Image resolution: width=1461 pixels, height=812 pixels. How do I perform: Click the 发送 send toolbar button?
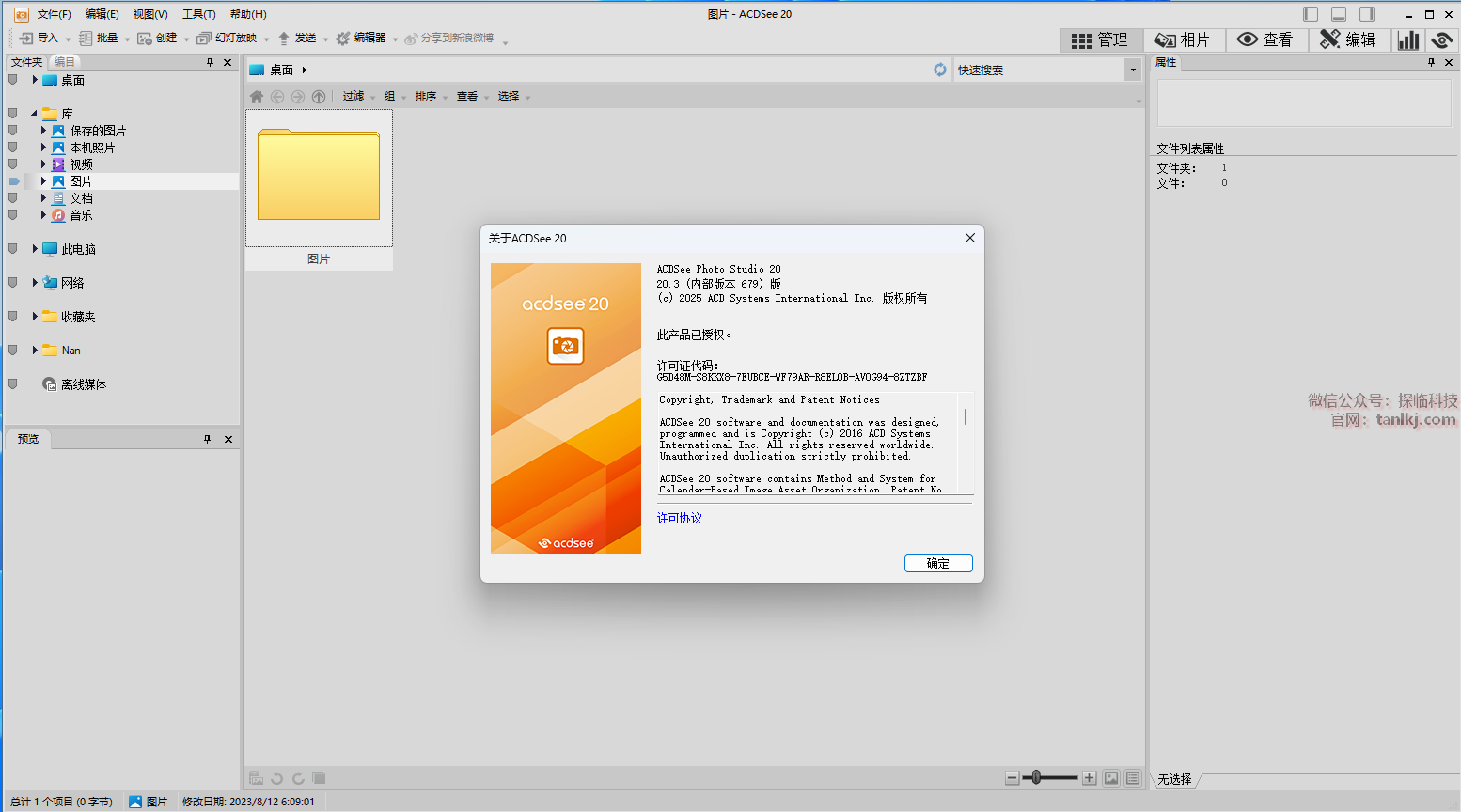pos(297,39)
